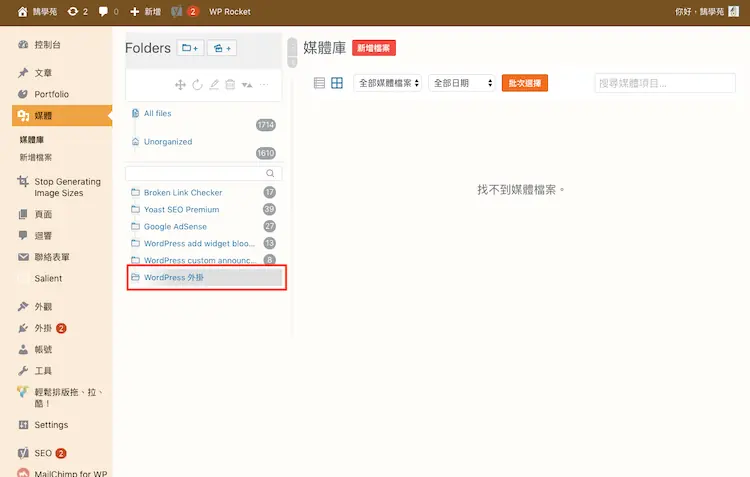
Task: Click the rename folder pencil icon
Action: 214,85
